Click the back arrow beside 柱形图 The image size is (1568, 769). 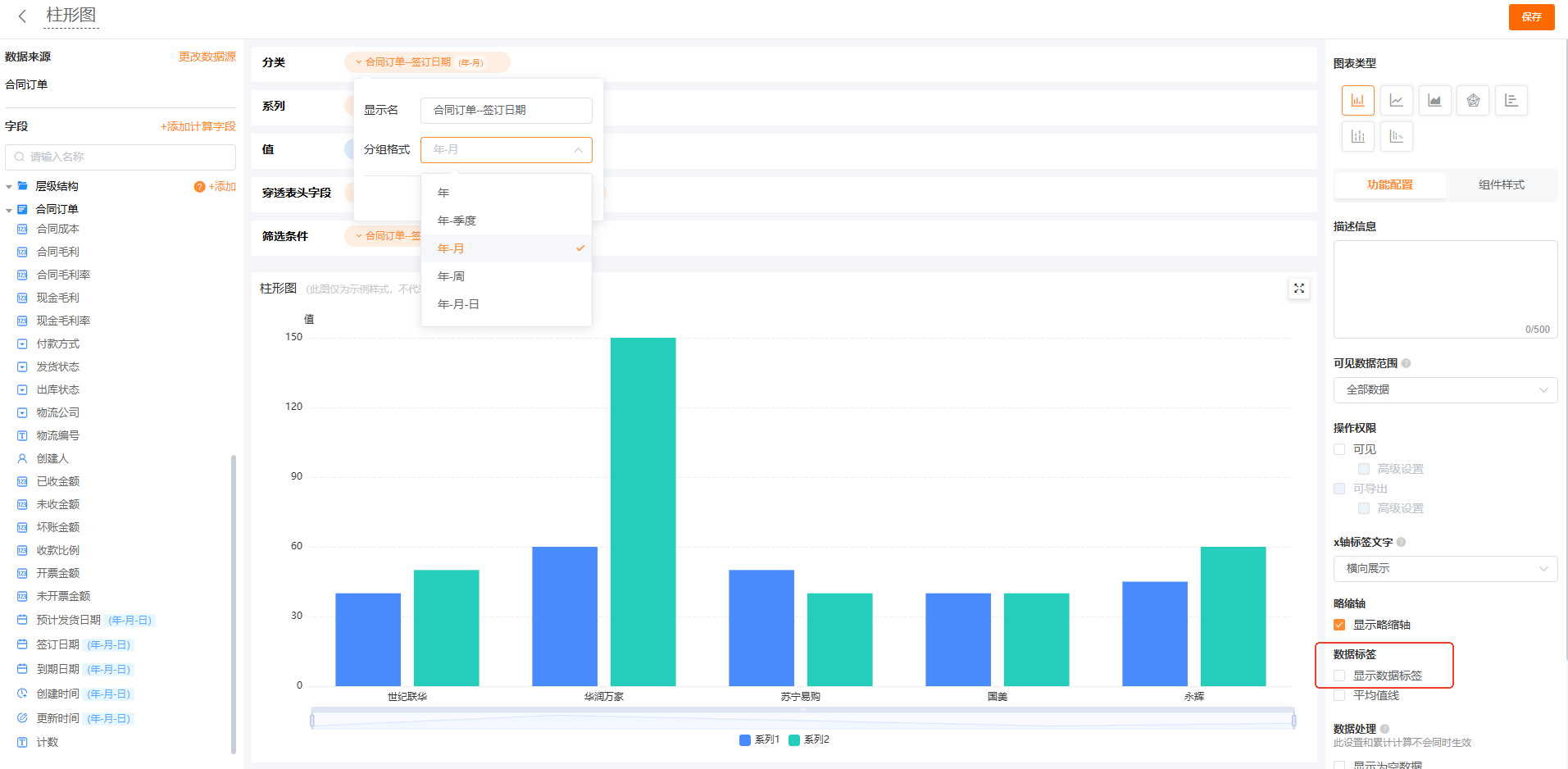point(22,16)
